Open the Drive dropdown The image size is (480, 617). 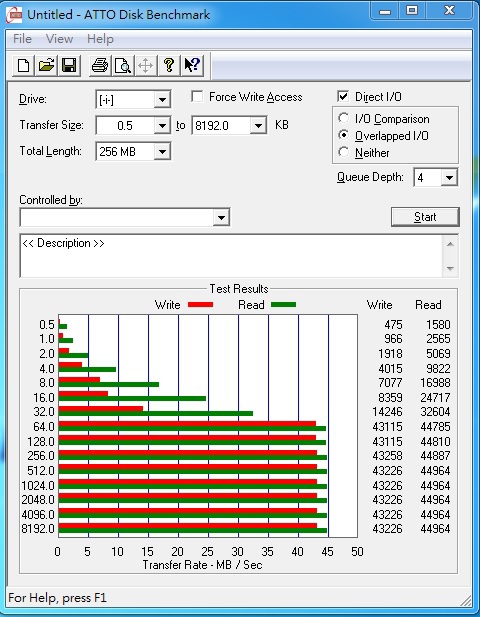point(162,100)
